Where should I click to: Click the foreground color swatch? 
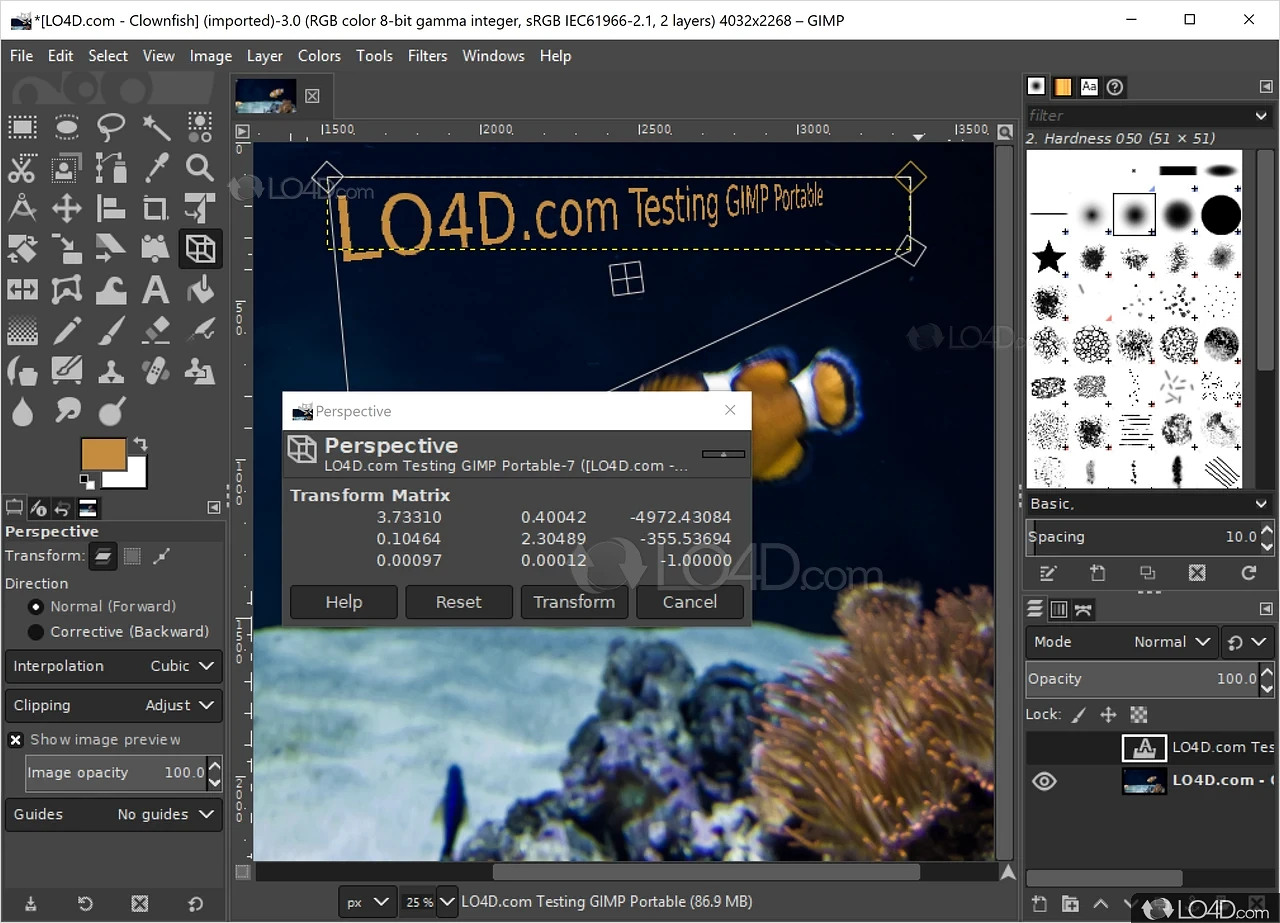[104, 454]
